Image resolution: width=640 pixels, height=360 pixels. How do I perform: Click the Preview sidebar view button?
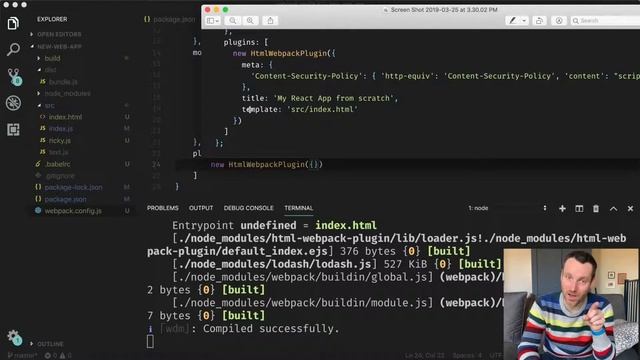coord(213,20)
